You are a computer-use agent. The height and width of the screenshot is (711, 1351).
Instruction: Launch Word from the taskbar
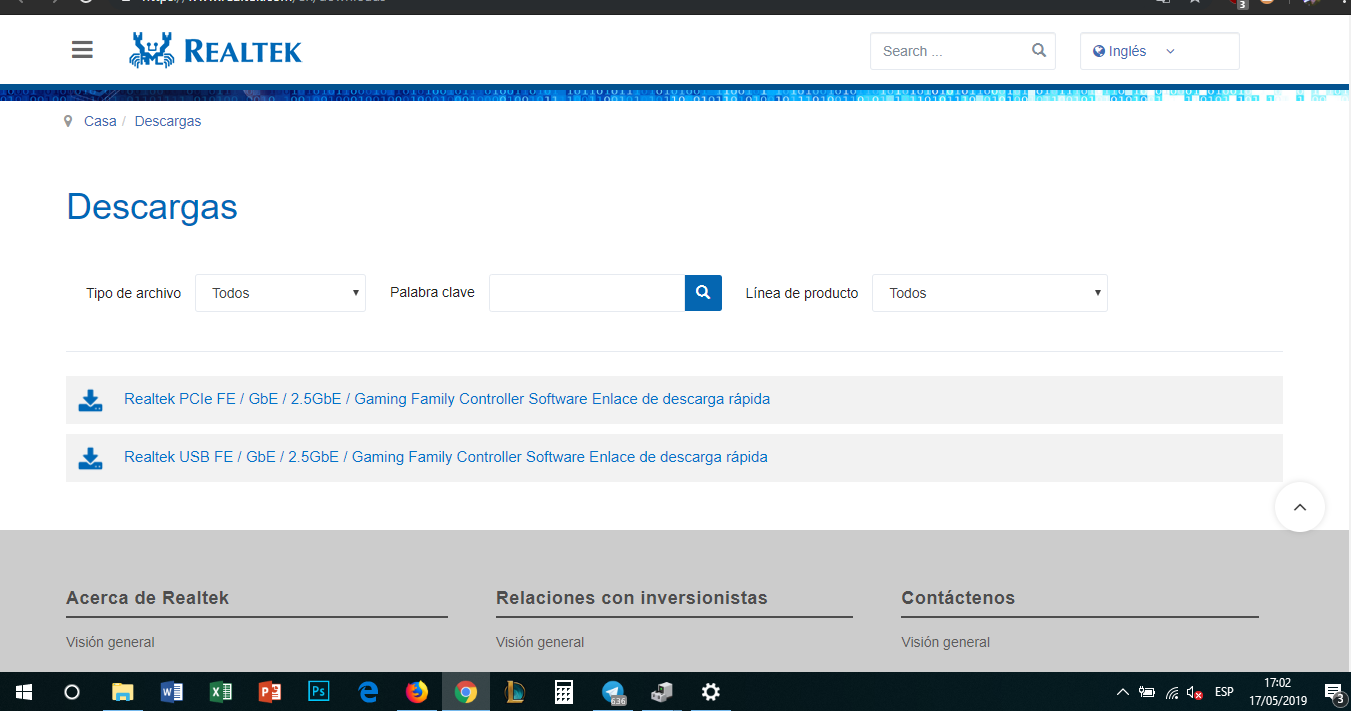[172, 692]
